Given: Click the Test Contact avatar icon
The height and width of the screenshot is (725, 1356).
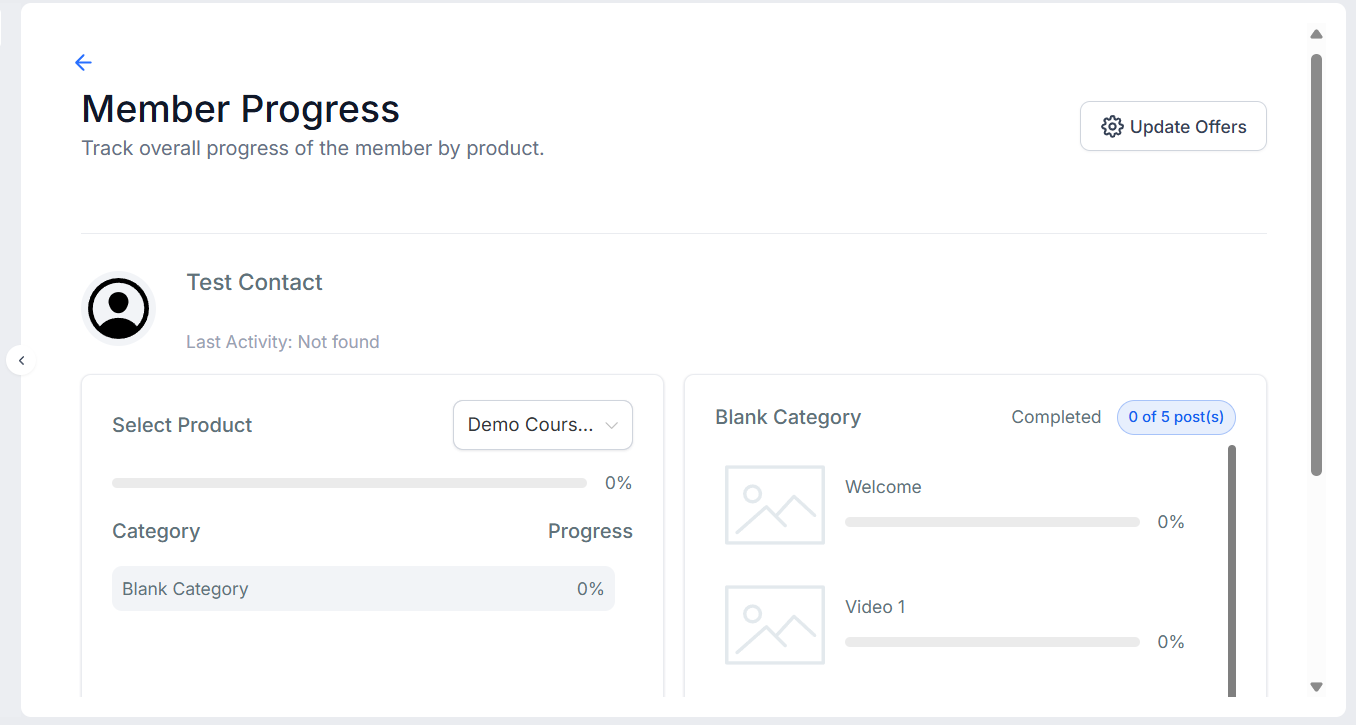Looking at the screenshot, I should click(118, 309).
